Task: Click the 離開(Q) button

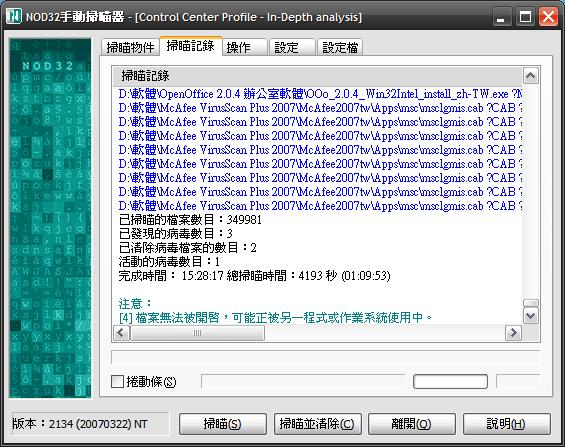Action: (412, 424)
